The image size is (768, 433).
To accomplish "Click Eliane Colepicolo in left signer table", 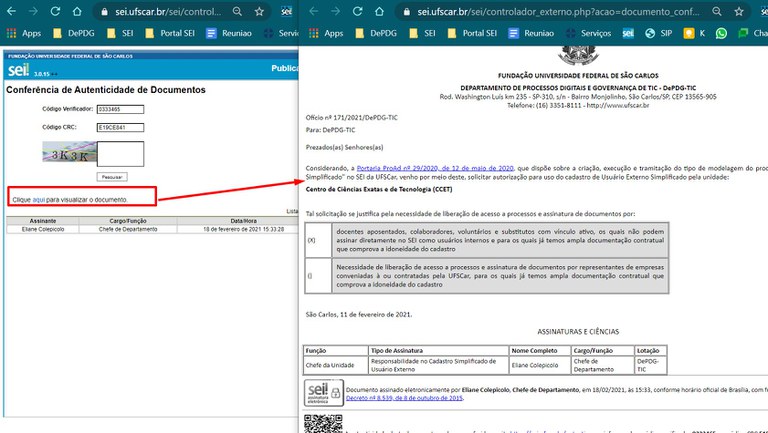I will (x=43, y=229).
